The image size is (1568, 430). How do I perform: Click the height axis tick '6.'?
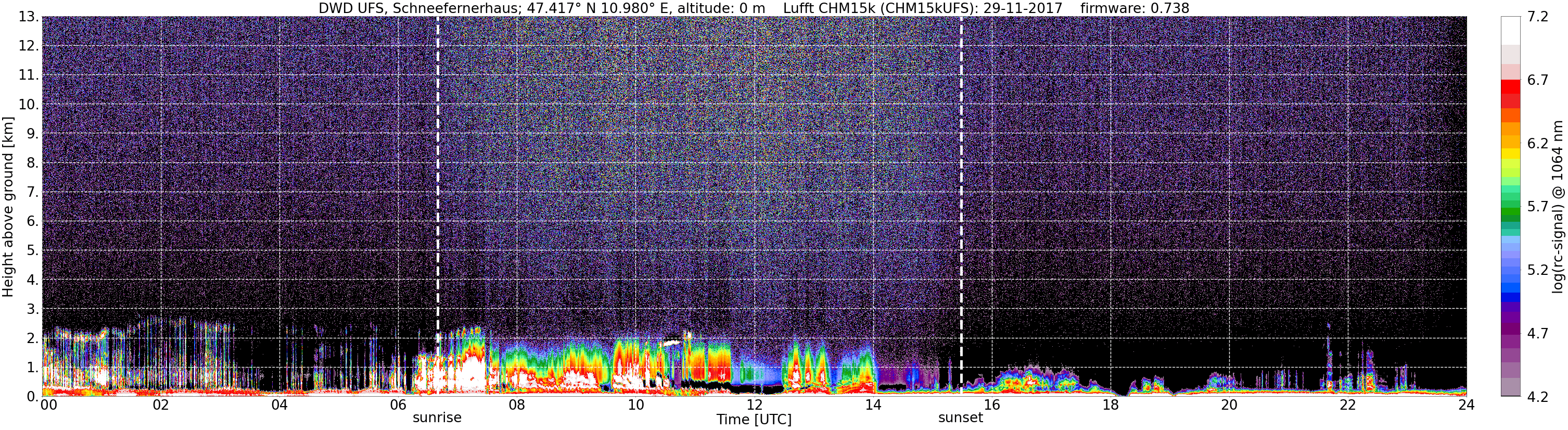coord(32,221)
